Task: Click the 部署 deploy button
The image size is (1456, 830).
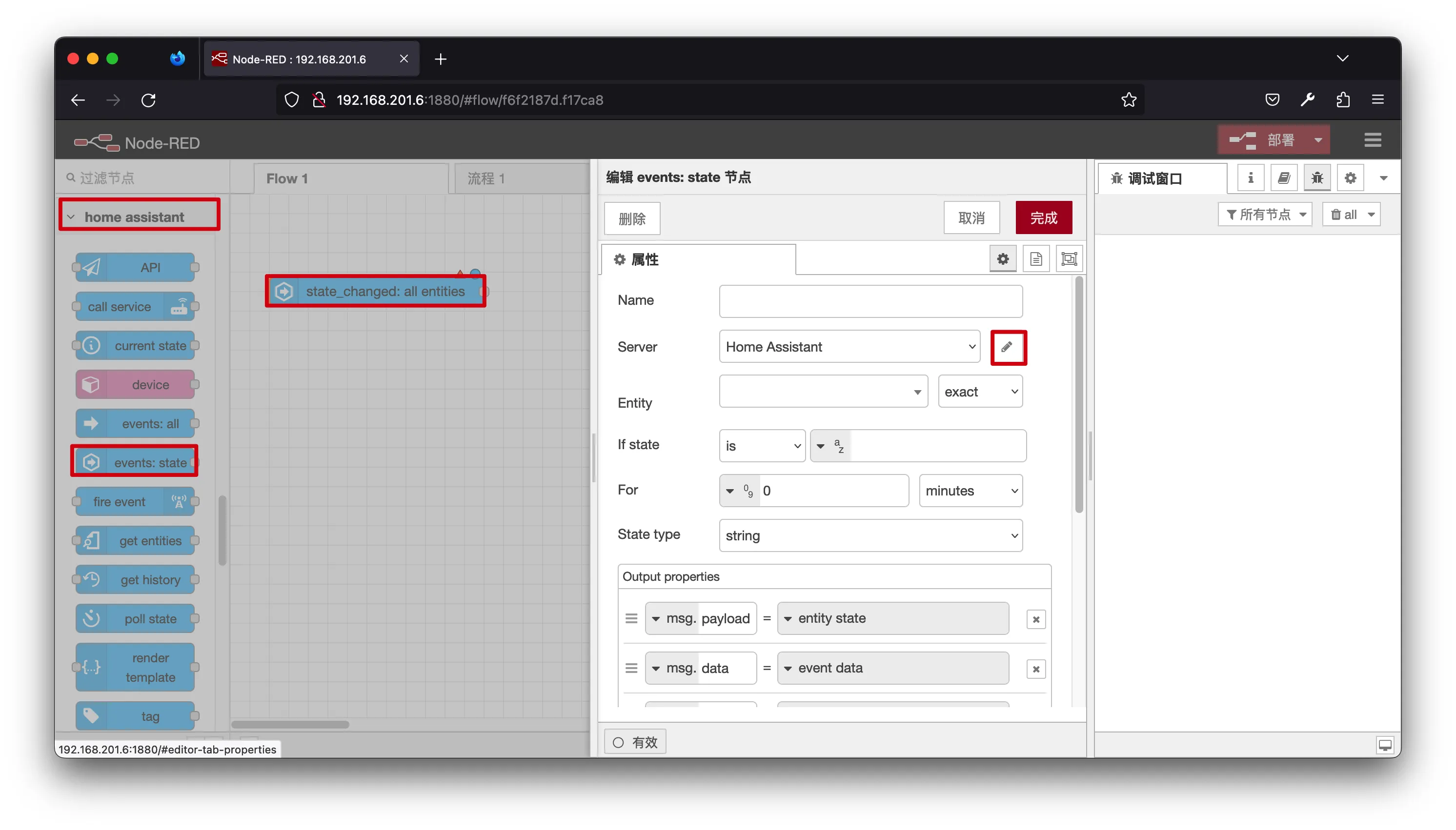Action: pos(1263,139)
